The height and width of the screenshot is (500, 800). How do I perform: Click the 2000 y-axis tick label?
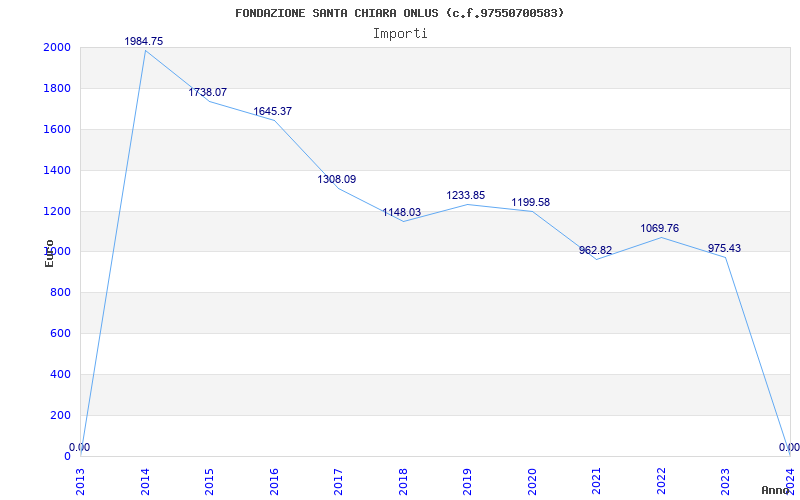[58, 47]
